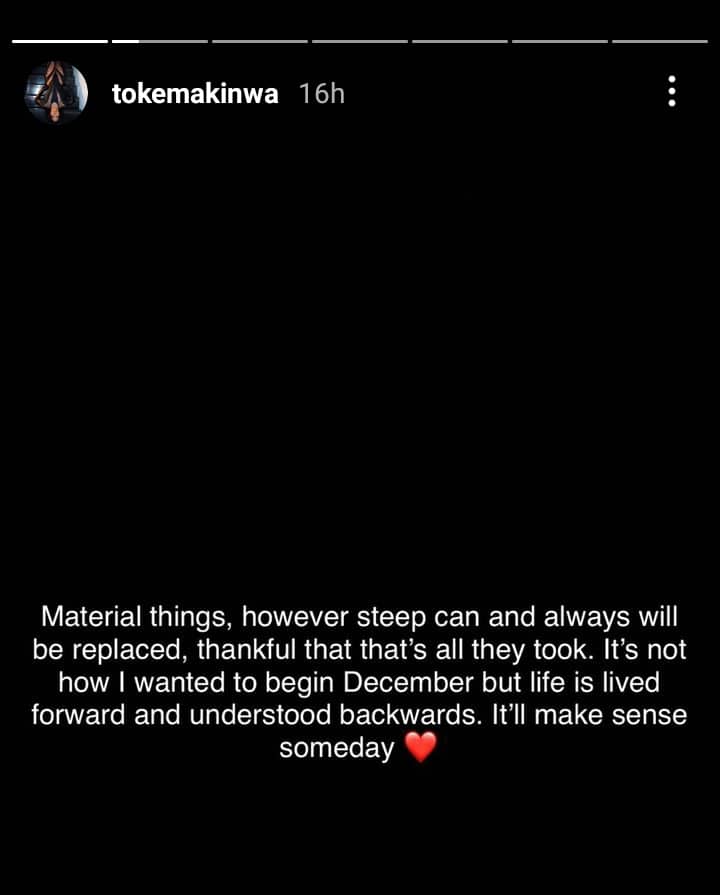Jump to the first story progress segment
The width and height of the screenshot is (720, 895).
[x=60, y=41]
